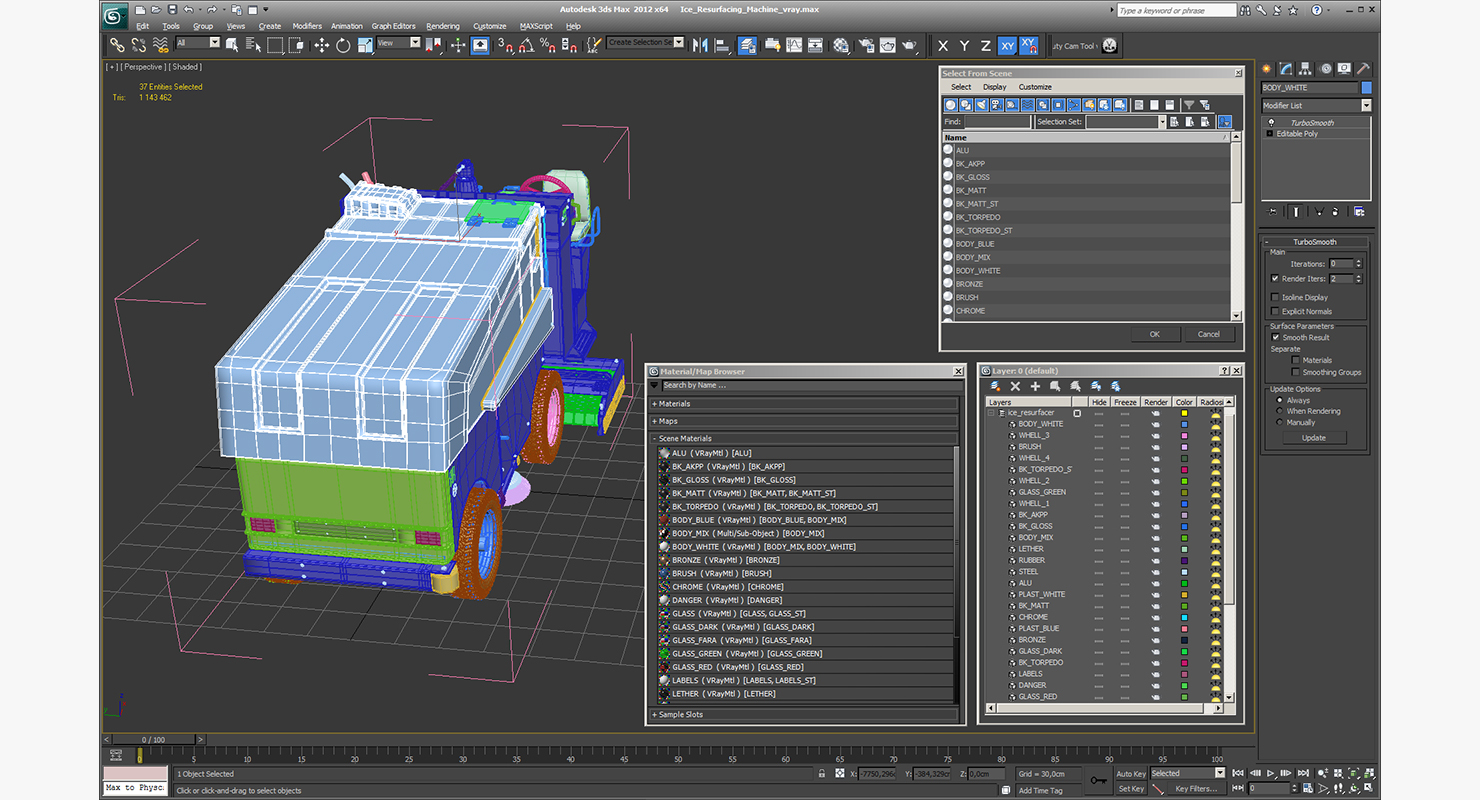The width and height of the screenshot is (1480, 800).
Task: Toggle Angle Snap in main toolbar
Action: 526,45
